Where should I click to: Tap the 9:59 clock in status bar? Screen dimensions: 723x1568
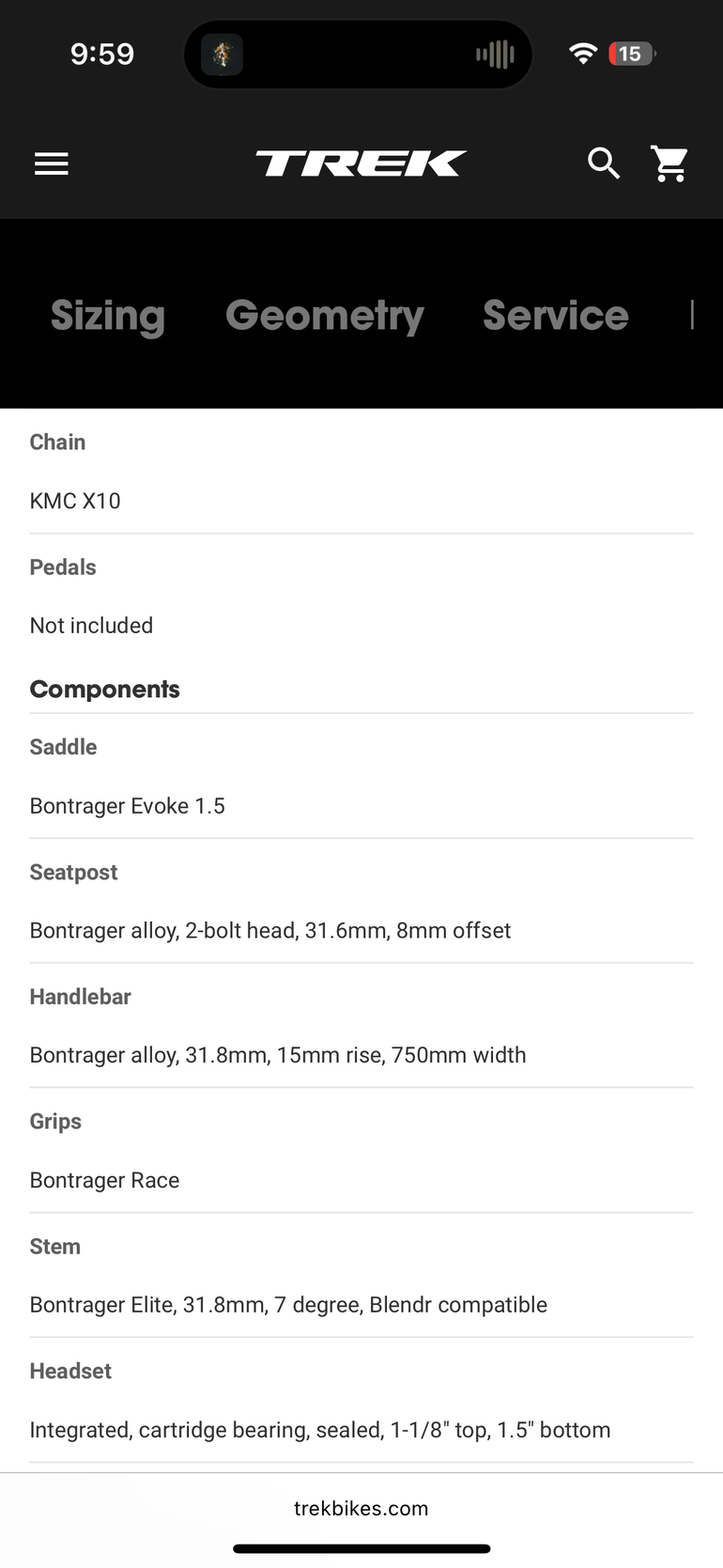click(x=102, y=54)
